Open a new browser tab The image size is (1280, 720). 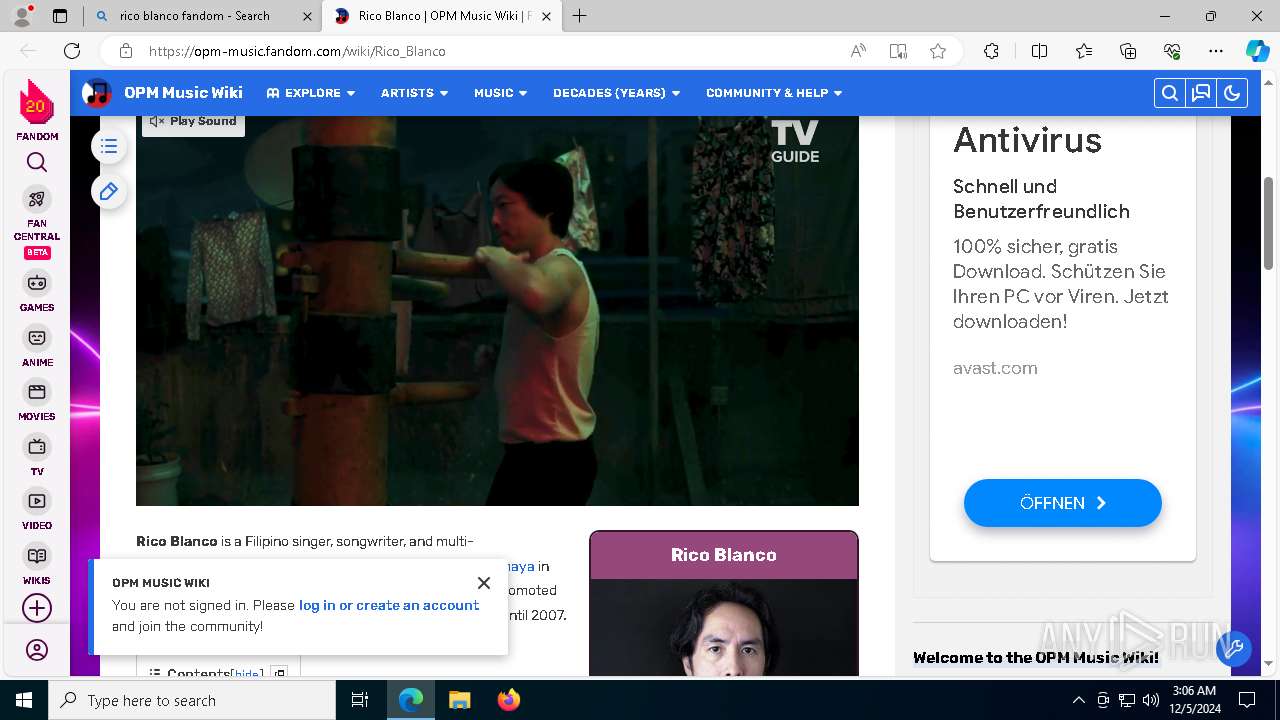point(580,16)
